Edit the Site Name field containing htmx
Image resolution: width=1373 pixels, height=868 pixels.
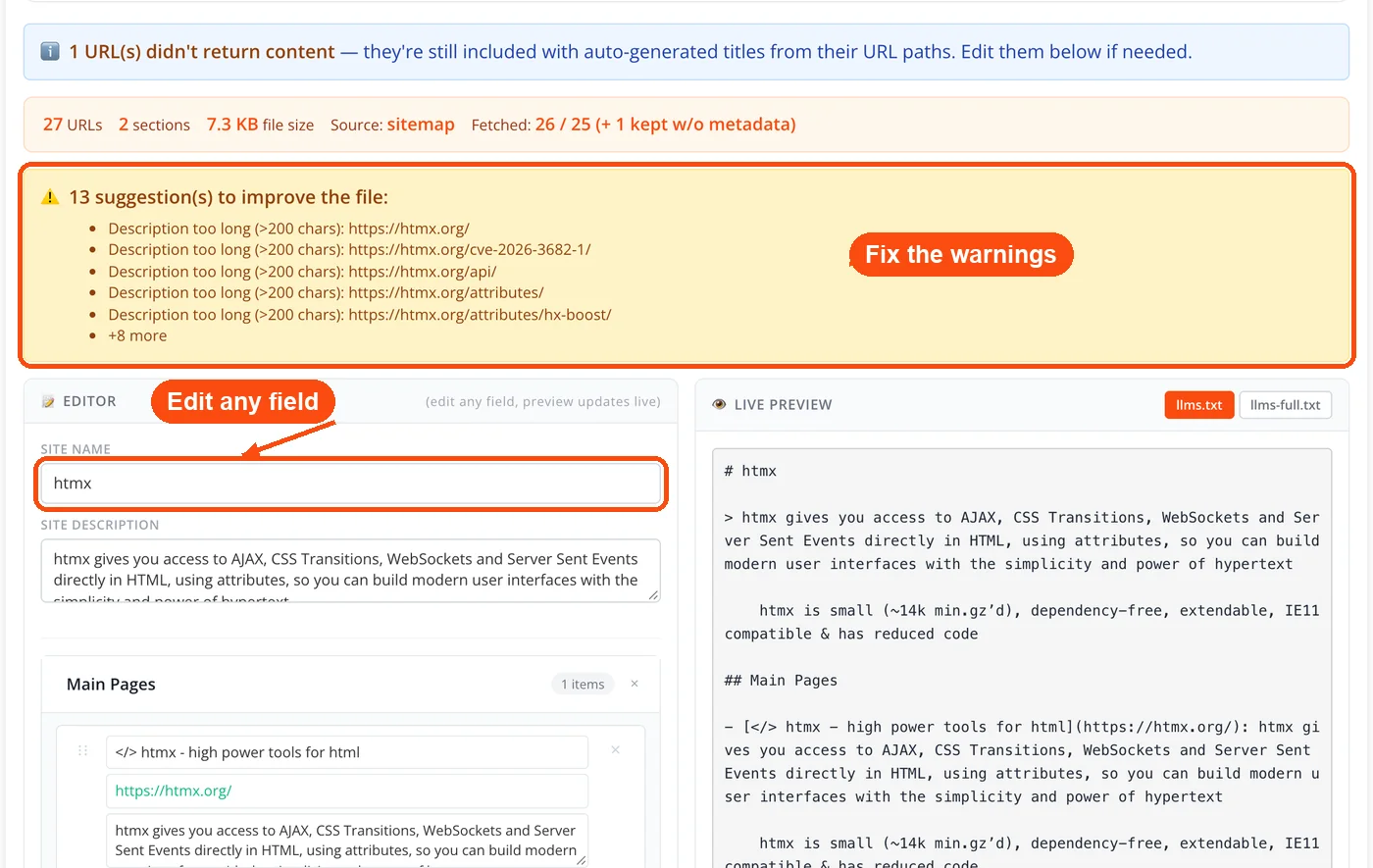click(350, 484)
